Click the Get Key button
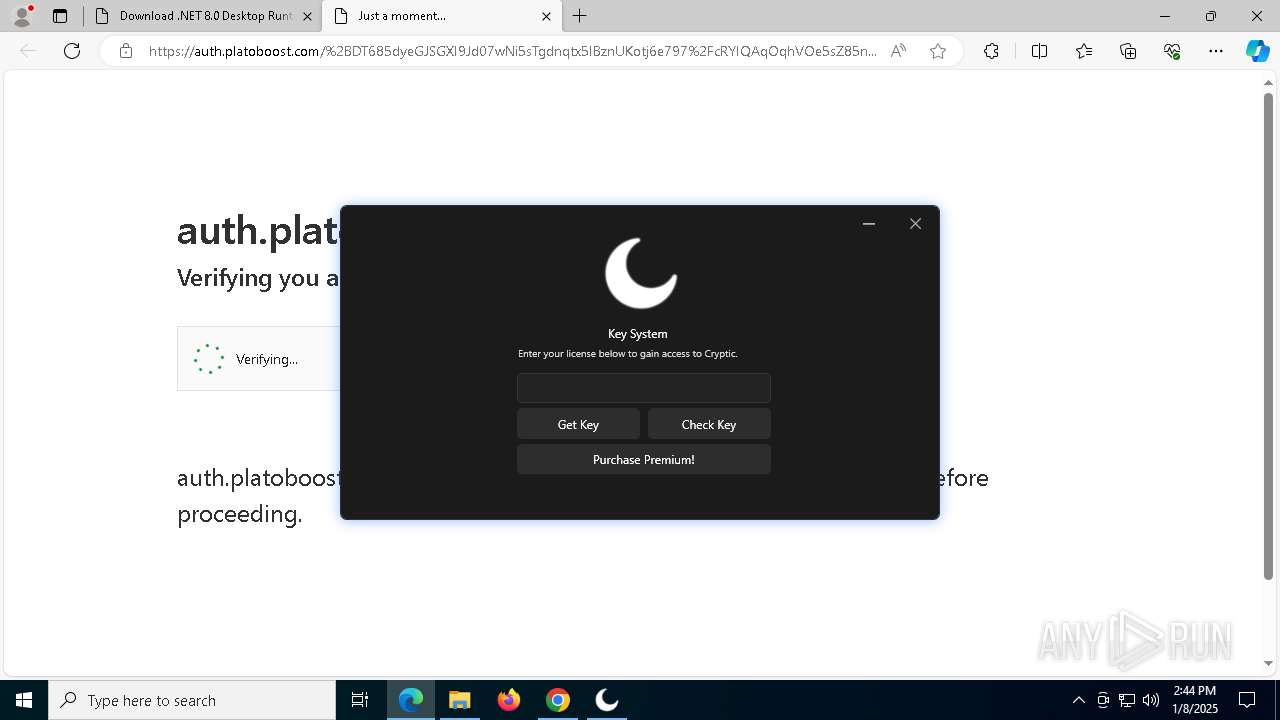This screenshot has height=720, width=1280. 578,424
